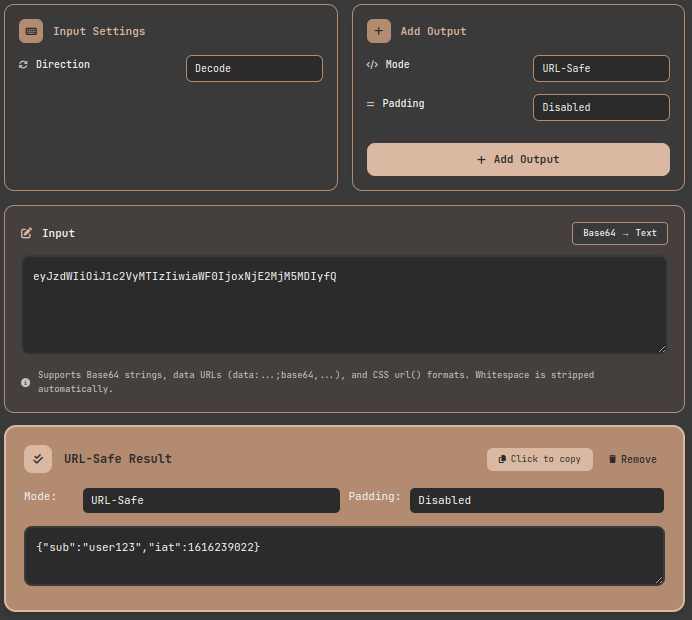Viewport: 692px width, 620px height.
Task: Click the refresh arrows icon next to Direction
Action: coord(23,65)
